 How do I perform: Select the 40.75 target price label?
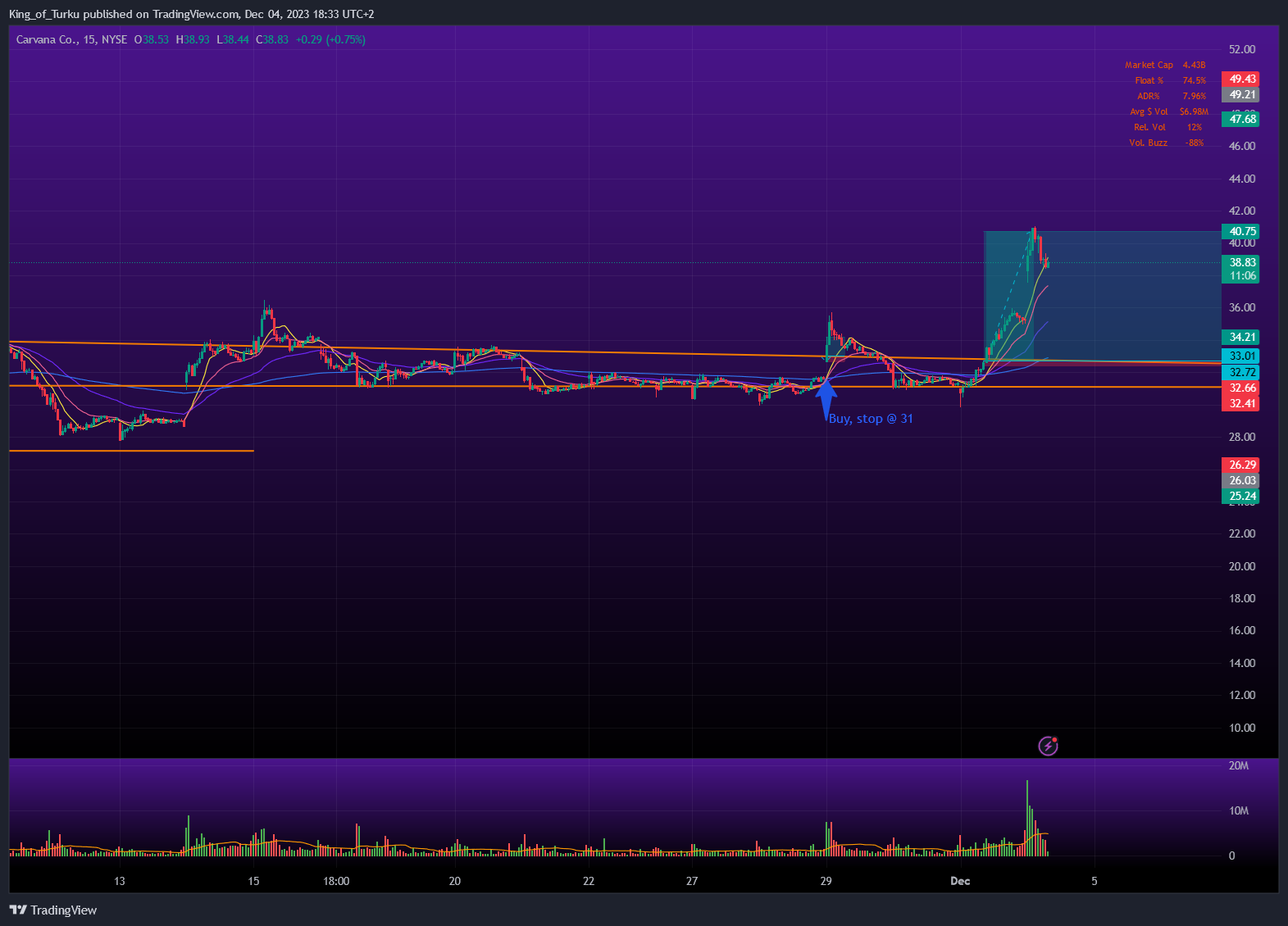[1240, 232]
